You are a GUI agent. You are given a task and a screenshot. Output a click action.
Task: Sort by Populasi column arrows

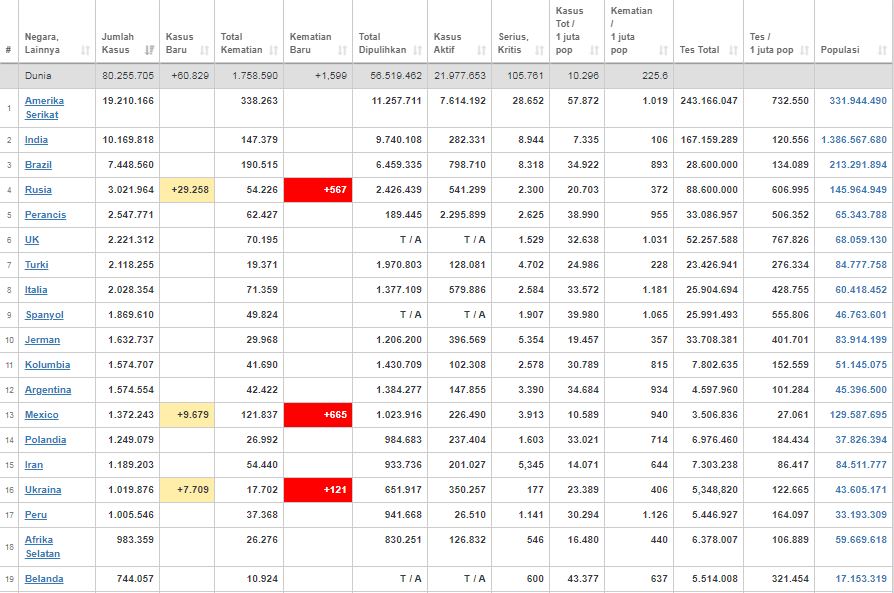883,50
